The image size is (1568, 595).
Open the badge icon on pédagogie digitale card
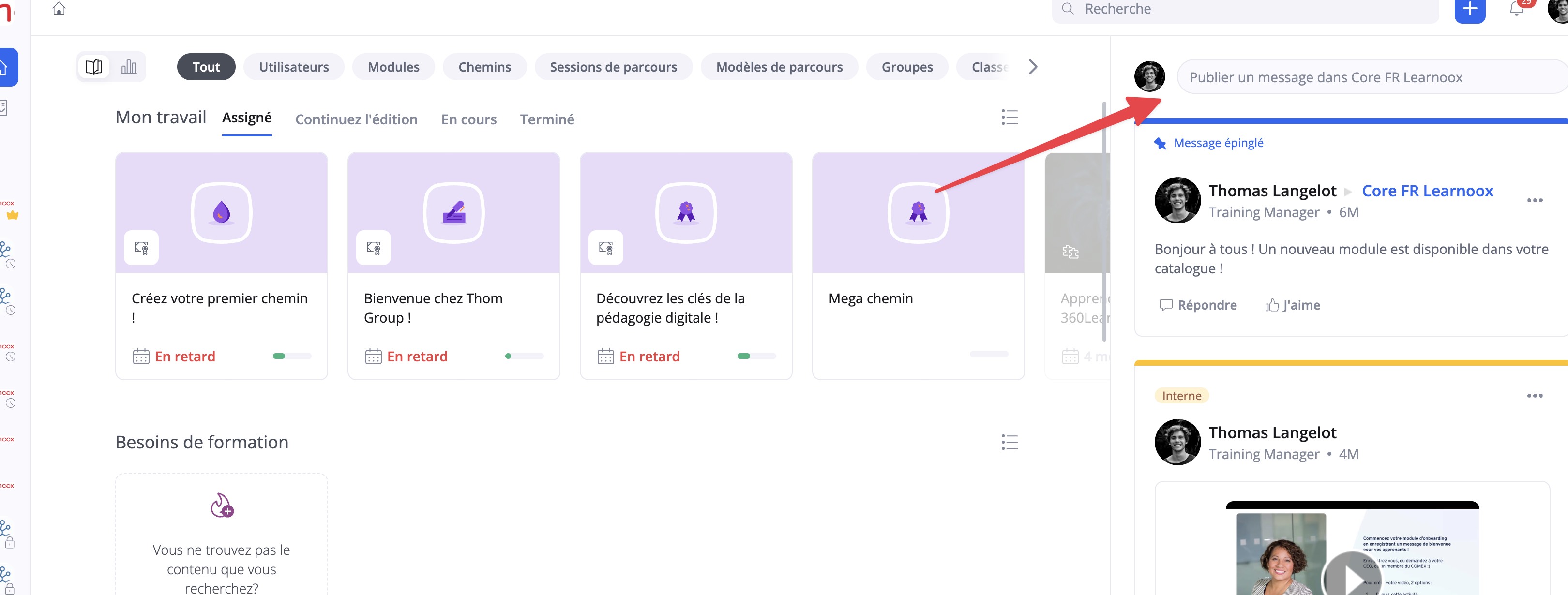click(x=686, y=213)
